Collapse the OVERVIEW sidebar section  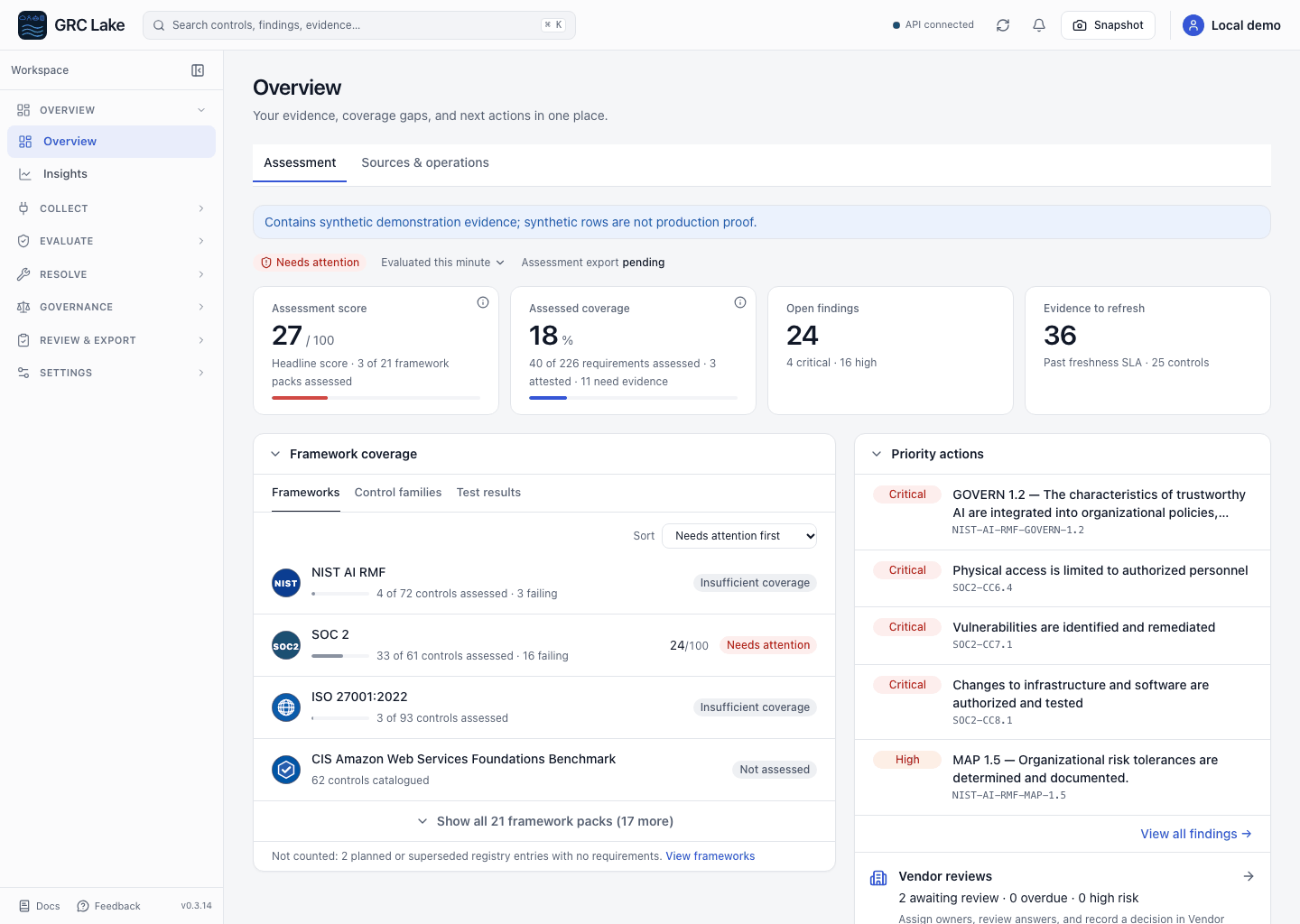tap(112, 110)
